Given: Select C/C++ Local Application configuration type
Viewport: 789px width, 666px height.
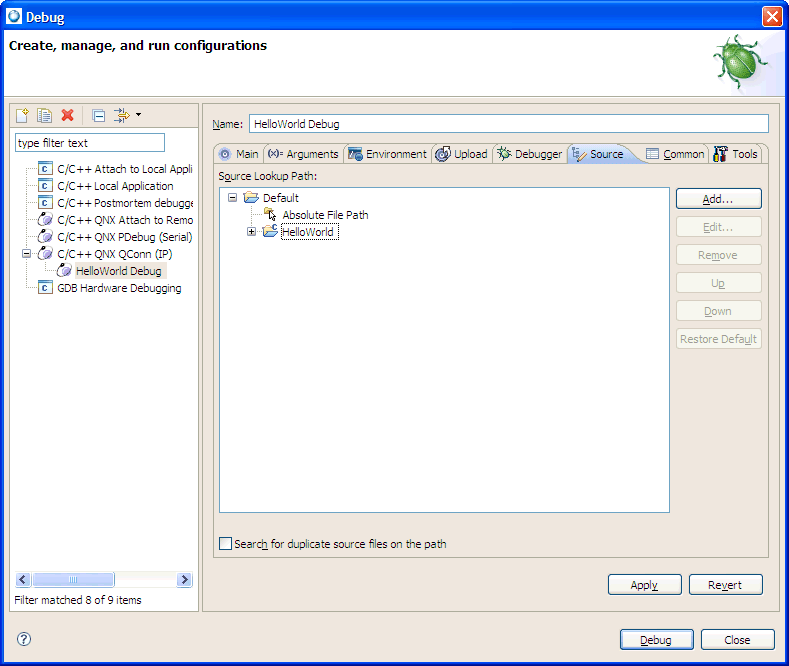Looking at the screenshot, I should [115, 186].
